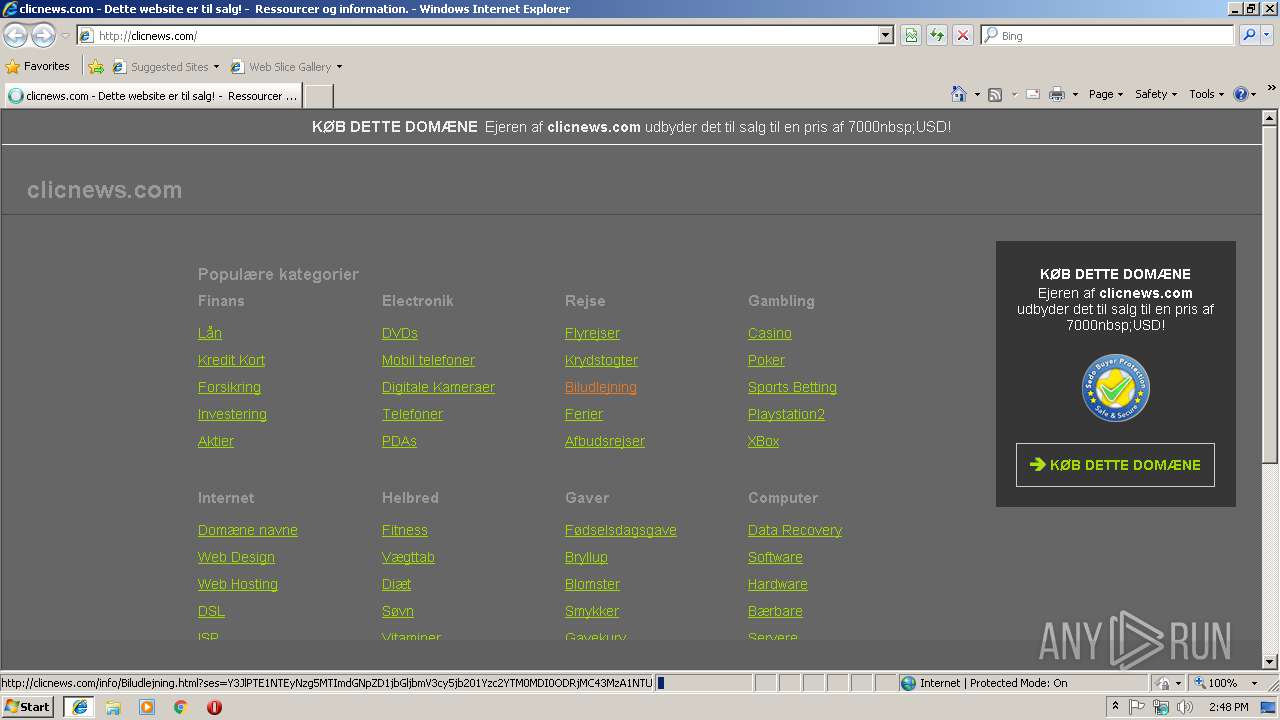This screenshot has width=1280, height=720.
Task: Click the Print icon
Action: (1057, 94)
